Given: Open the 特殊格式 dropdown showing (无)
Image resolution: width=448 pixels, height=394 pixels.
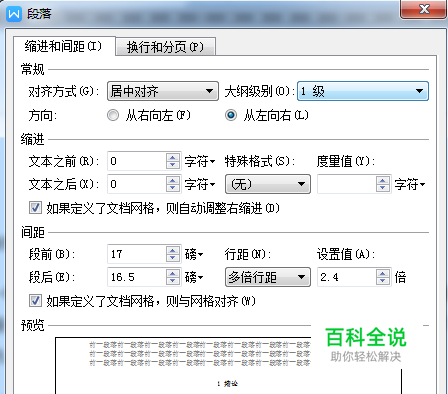Looking at the screenshot, I should tap(268, 184).
